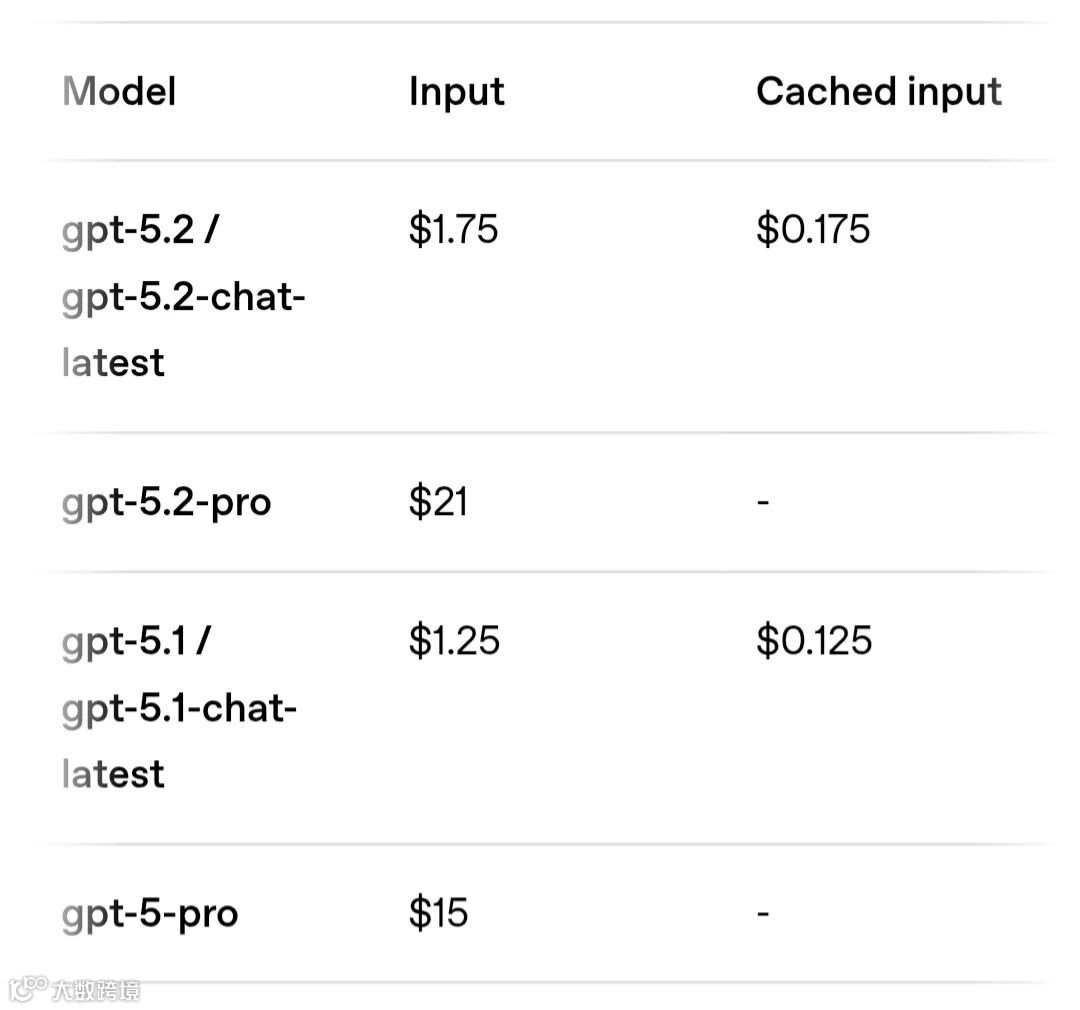The height and width of the screenshot is (1010, 1080).
Task: Select the Model column header
Action: [x=119, y=92]
